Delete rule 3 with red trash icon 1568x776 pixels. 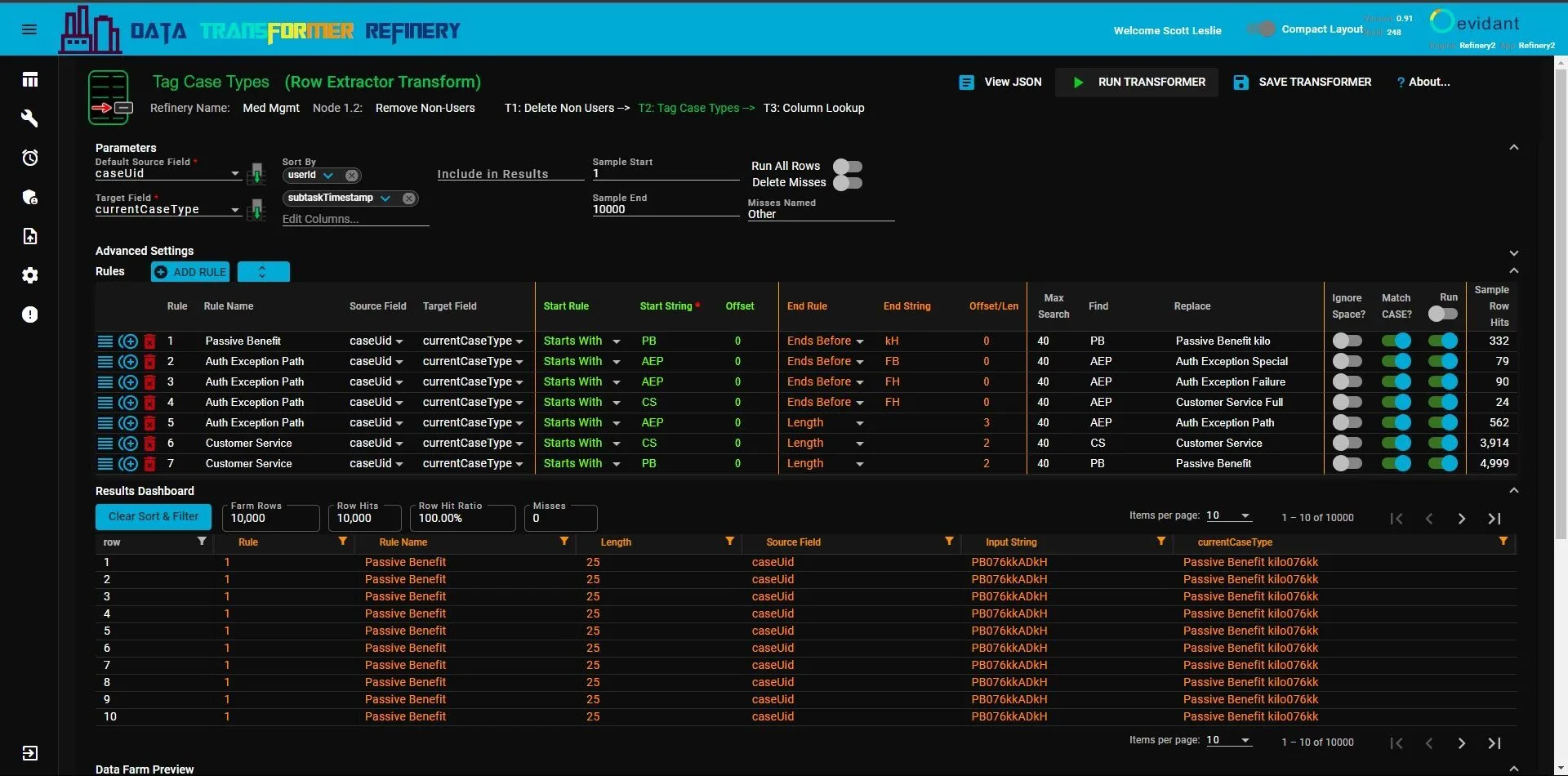point(149,382)
